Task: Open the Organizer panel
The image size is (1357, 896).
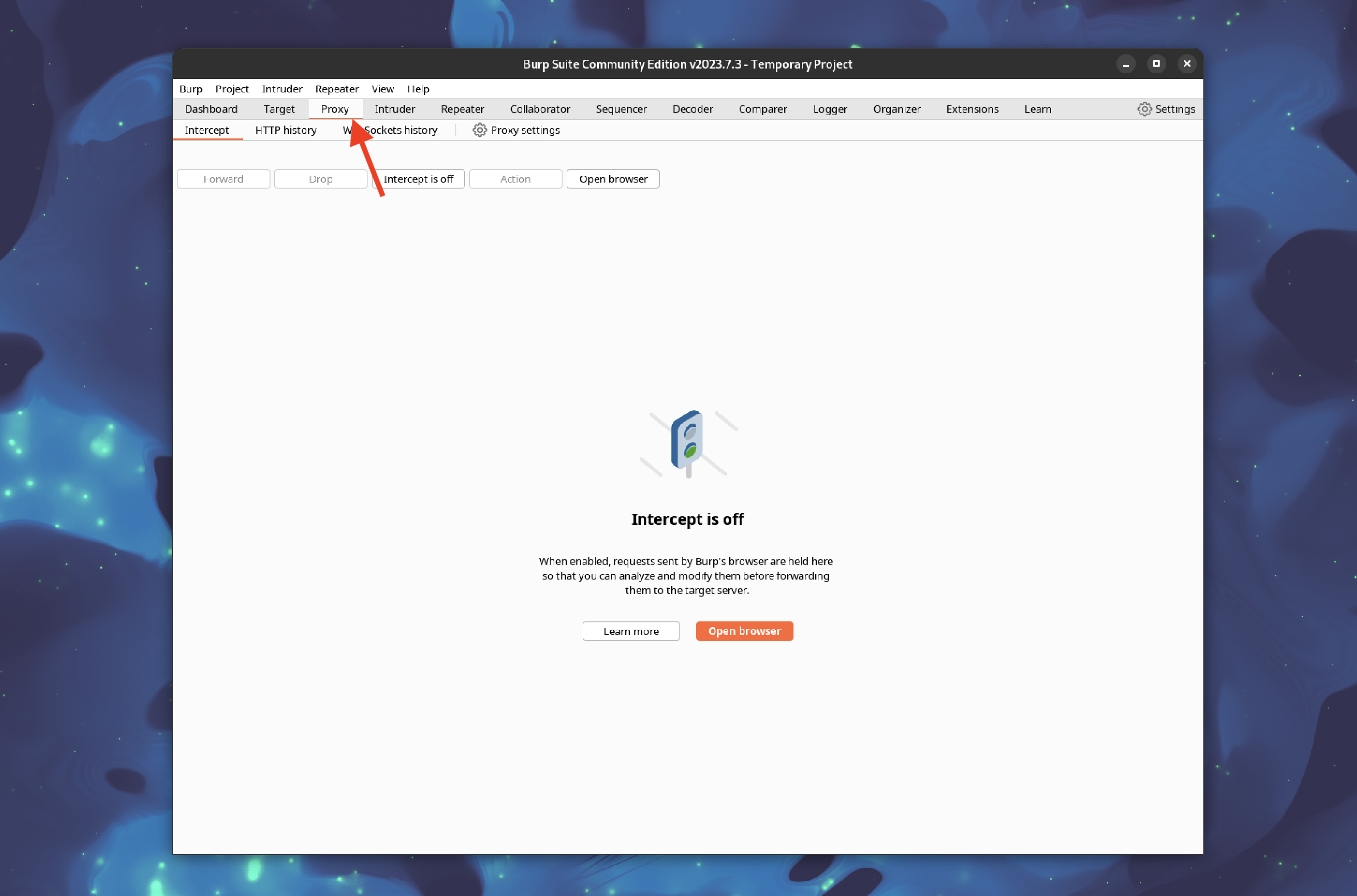Action: tap(895, 108)
